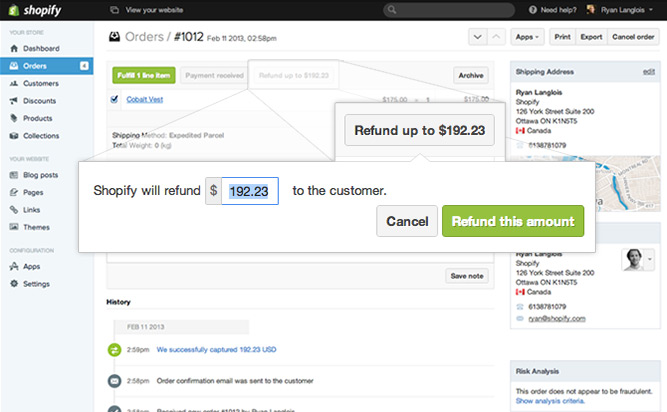Viewport: 667px width, 412px height.
Task: Go to Products page
Action: click(37, 118)
